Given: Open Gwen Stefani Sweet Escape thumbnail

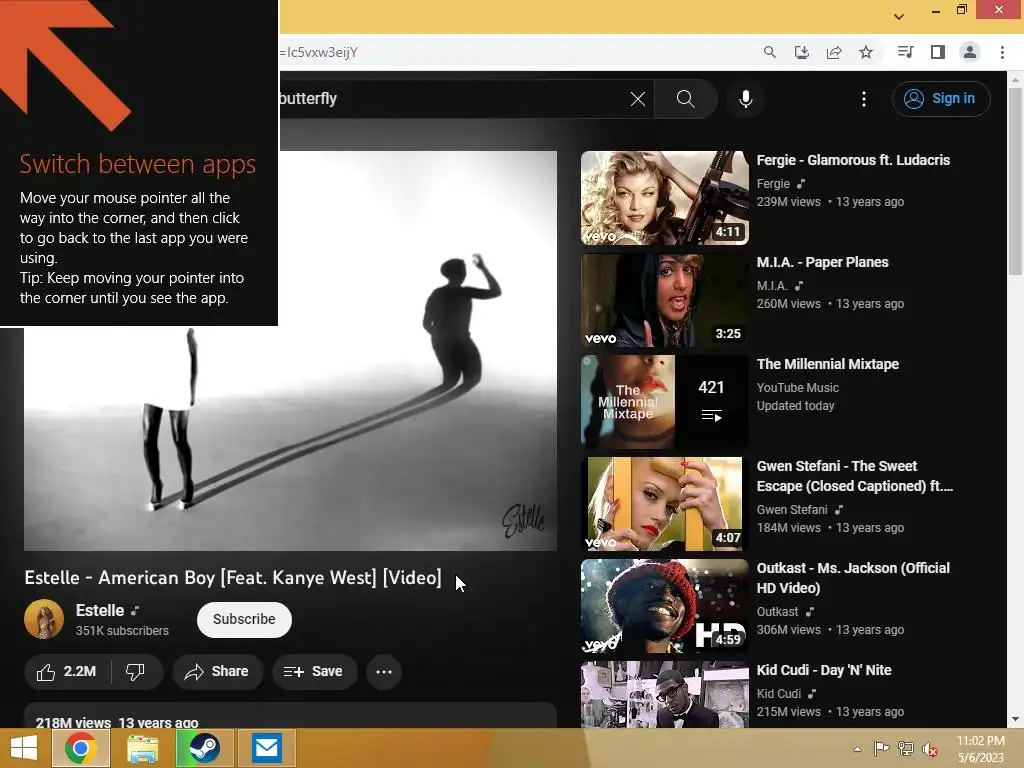Looking at the screenshot, I should tap(665, 504).
